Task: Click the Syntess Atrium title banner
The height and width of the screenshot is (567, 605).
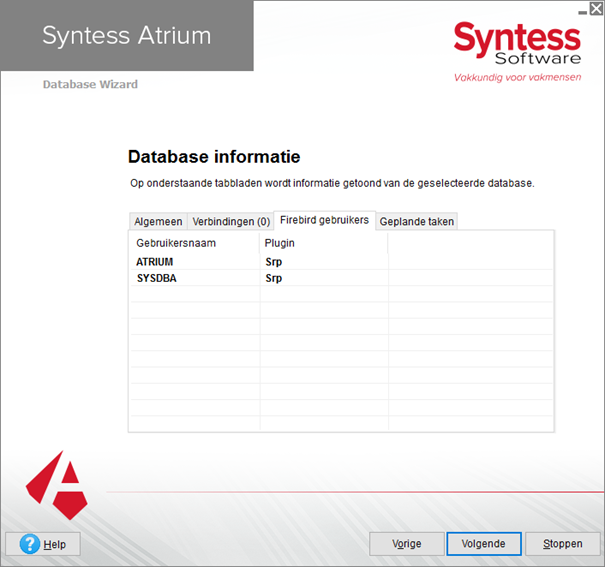Action: 127,35
